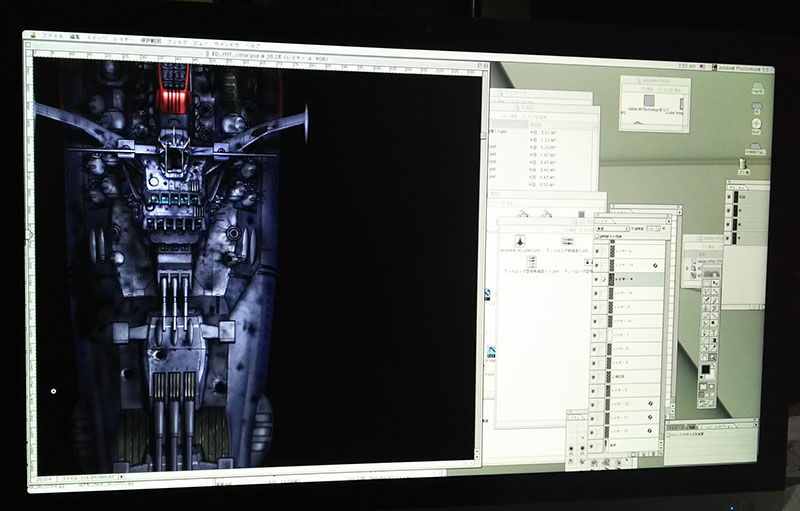Select the Eyedropper tool
Screen dimensions: 800x511
[715, 348]
